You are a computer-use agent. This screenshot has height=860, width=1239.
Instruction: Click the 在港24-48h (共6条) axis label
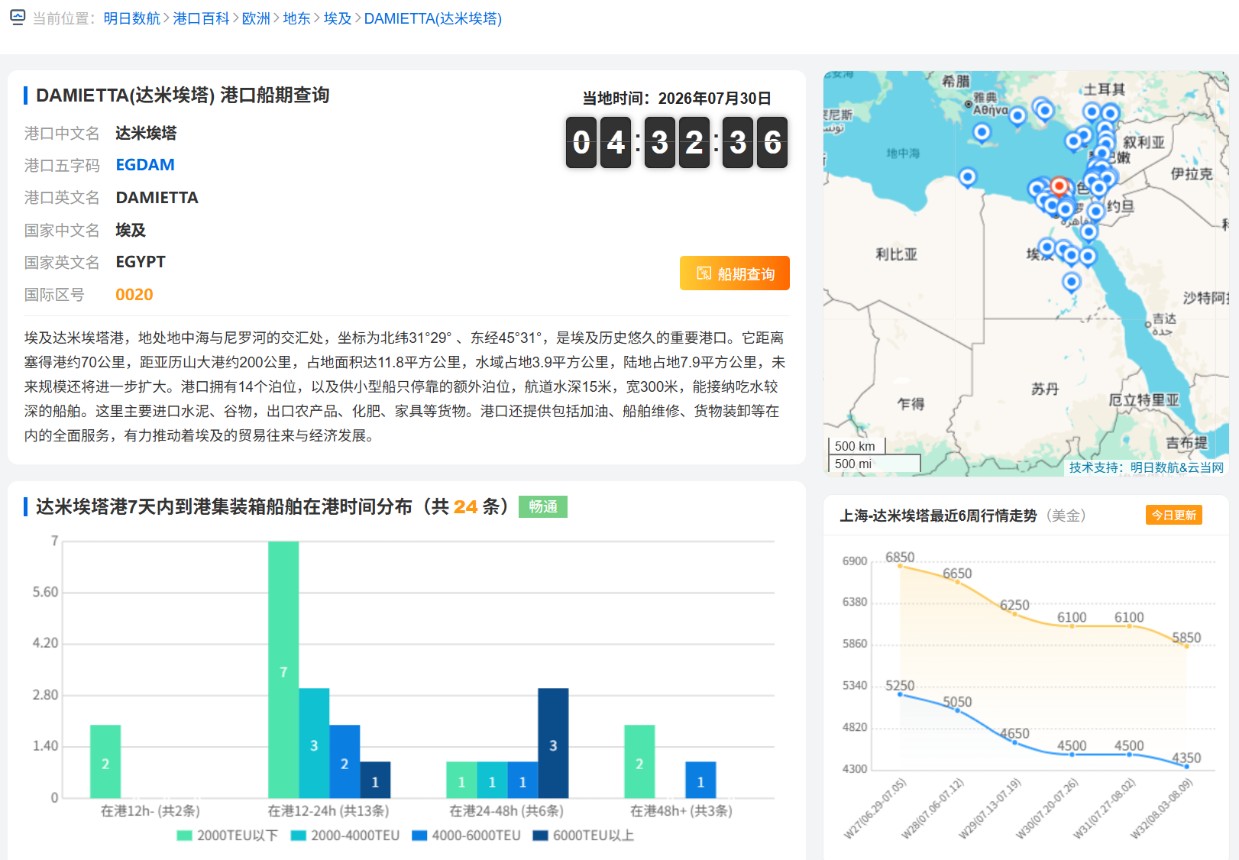coord(507,811)
